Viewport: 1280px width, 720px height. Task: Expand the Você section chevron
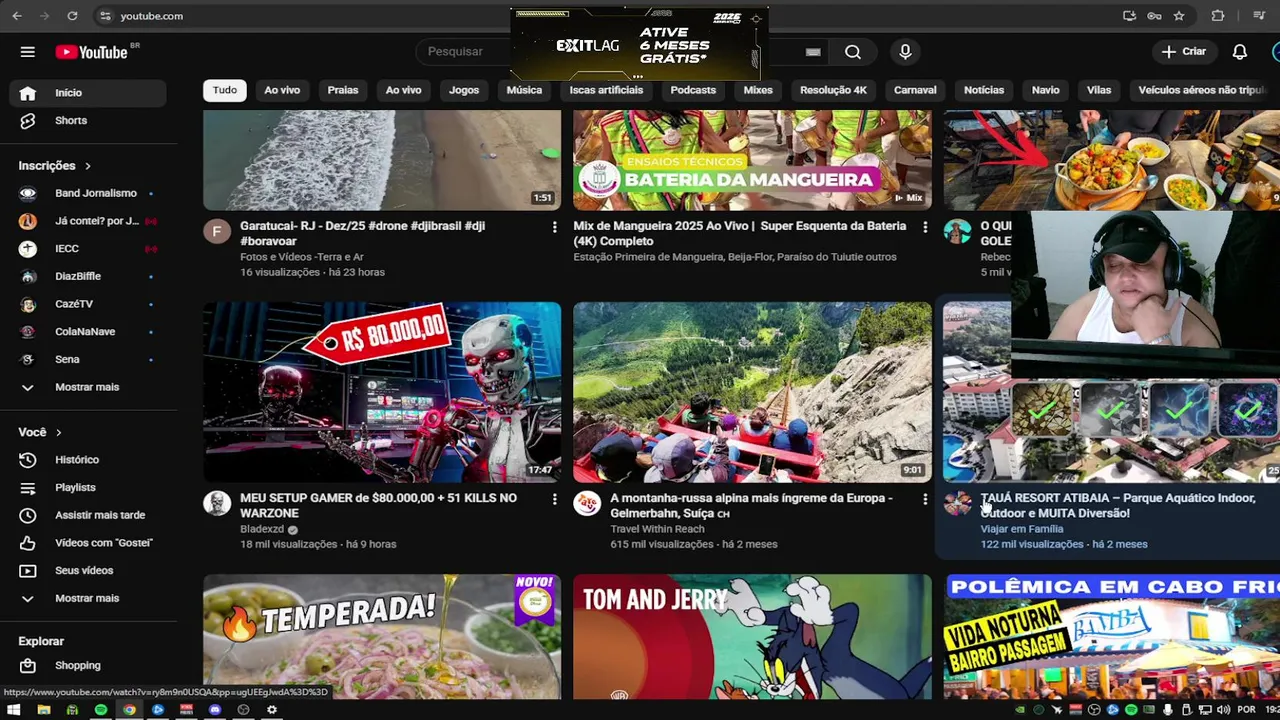pyautogui.click(x=58, y=432)
